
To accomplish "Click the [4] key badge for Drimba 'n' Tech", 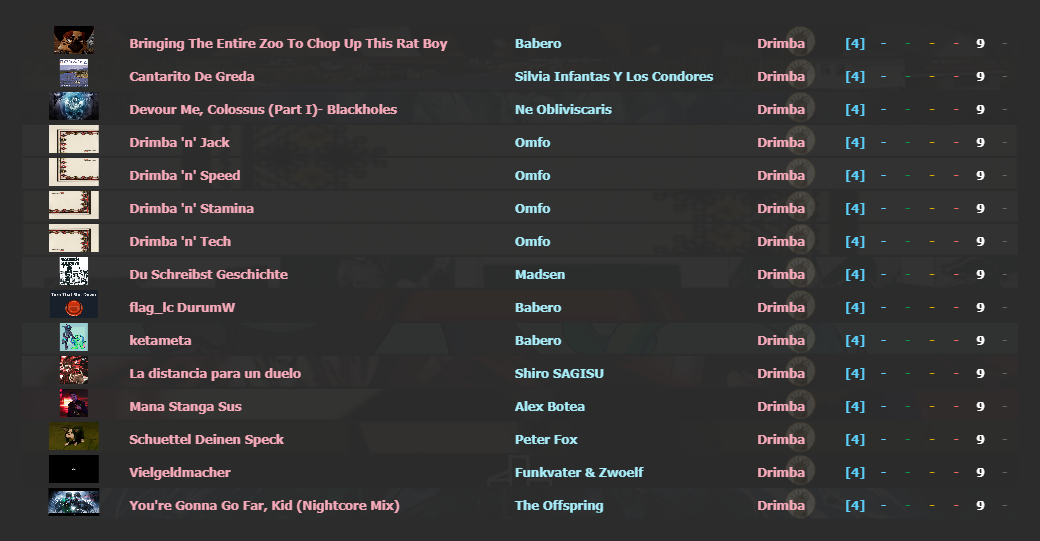I will point(855,241).
